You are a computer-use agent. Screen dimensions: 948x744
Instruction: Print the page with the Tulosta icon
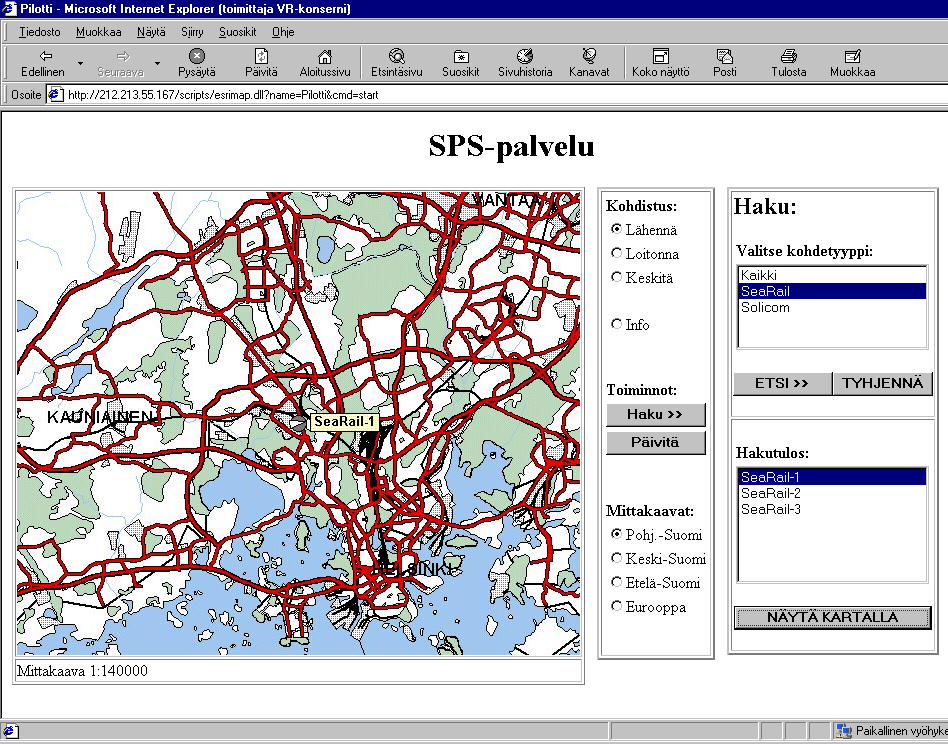coord(788,56)
